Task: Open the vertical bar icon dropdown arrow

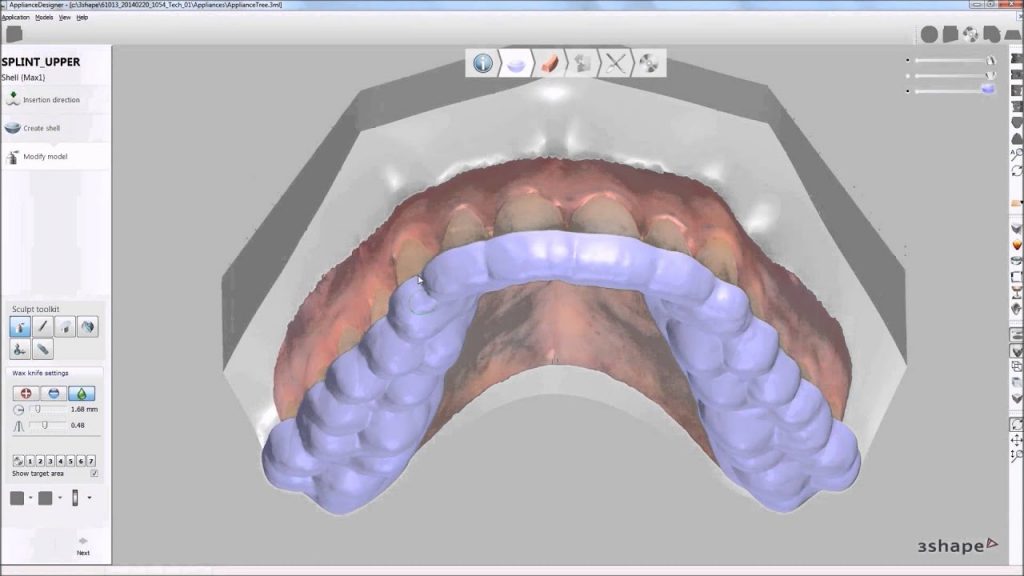Action: [89, 498]
